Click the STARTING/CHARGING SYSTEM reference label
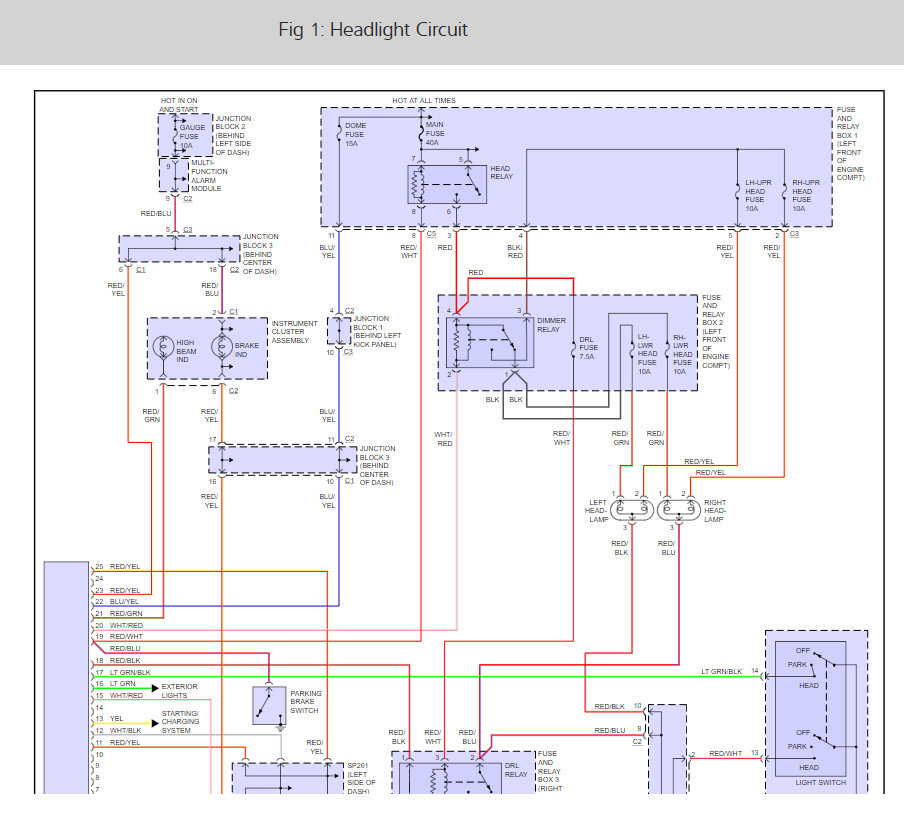This screenshot has width=904, height=817. click(180, 722)
